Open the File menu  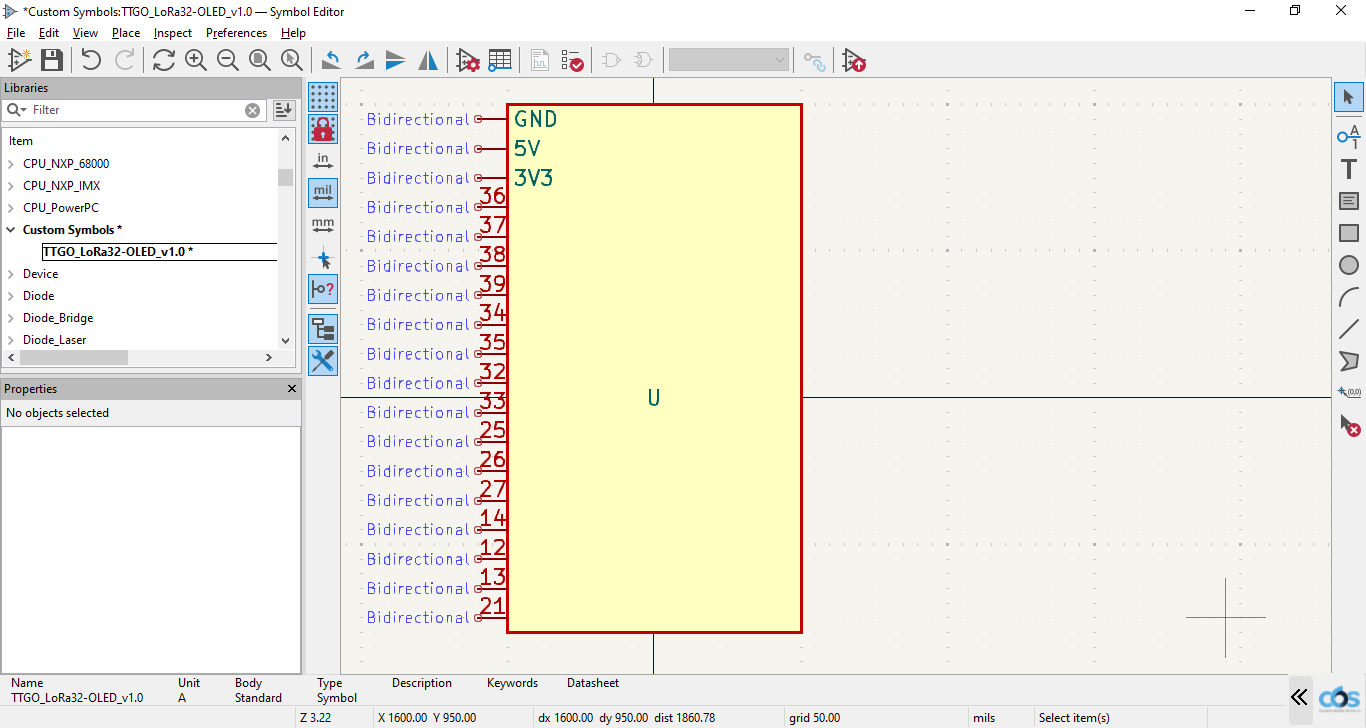tap(15, 33)
